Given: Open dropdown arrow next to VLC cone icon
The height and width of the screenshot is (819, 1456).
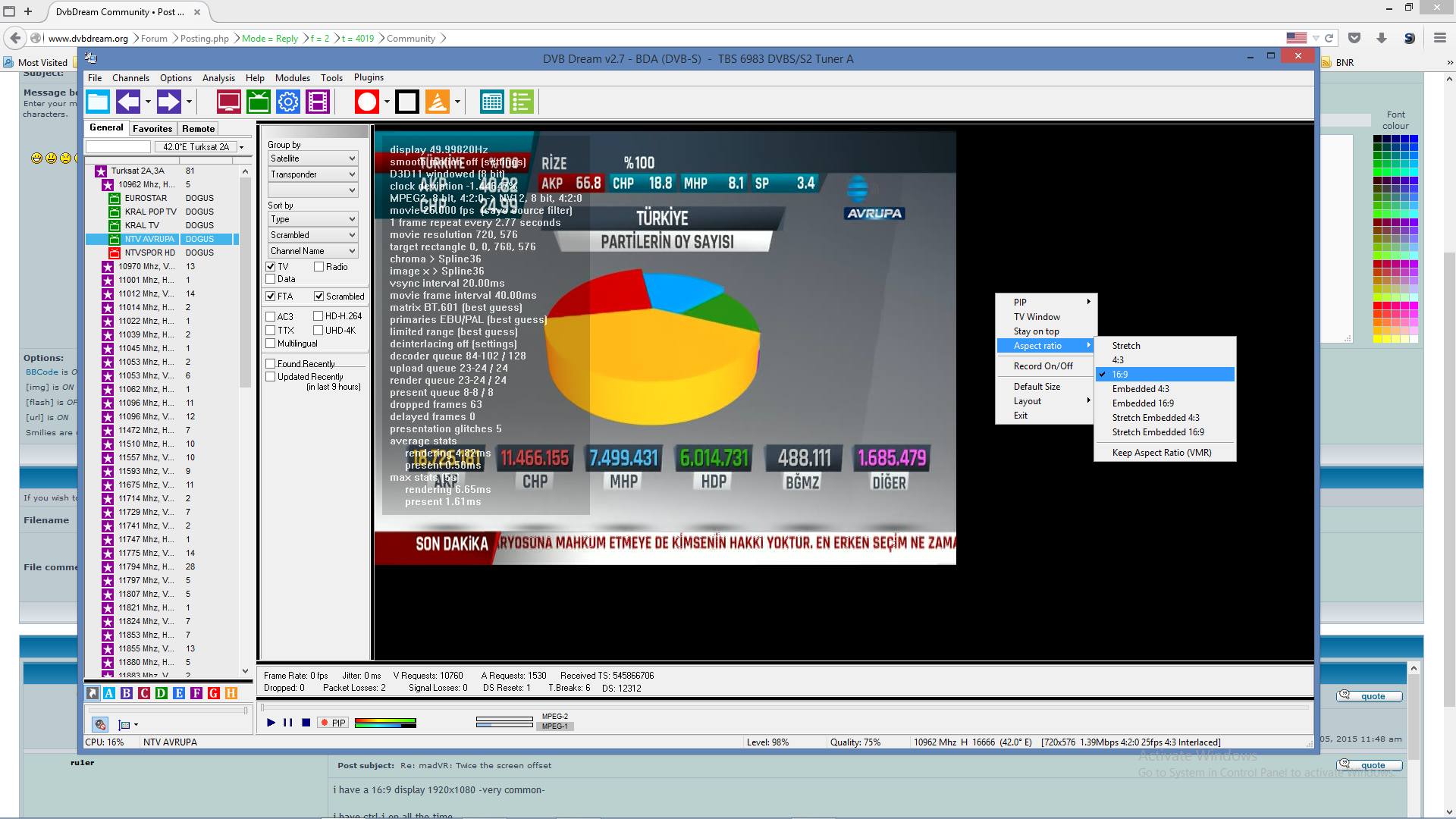Looking at the screenshot, I should click(457, 102).
